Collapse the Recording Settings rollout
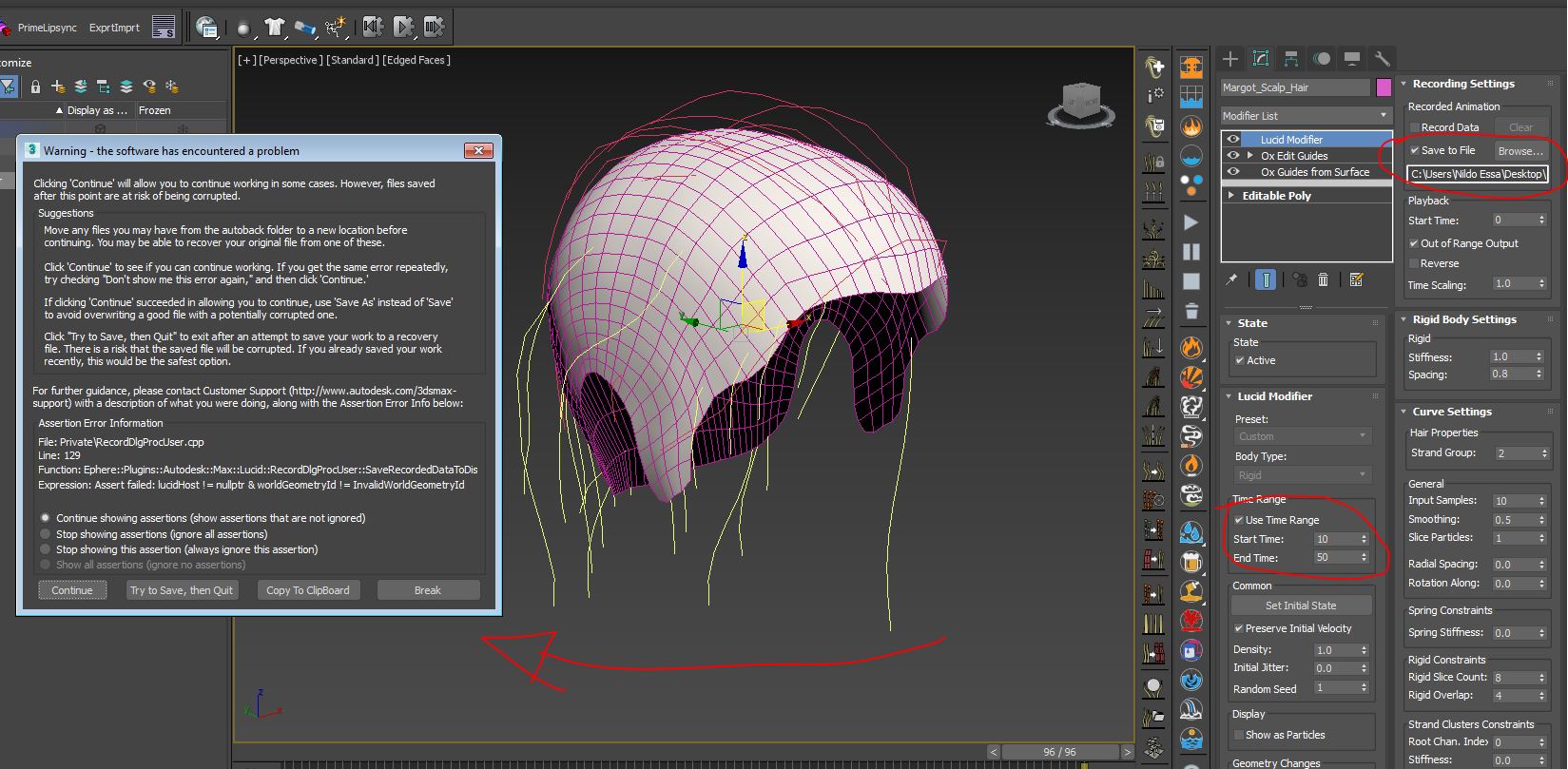 click(1403, 84)
